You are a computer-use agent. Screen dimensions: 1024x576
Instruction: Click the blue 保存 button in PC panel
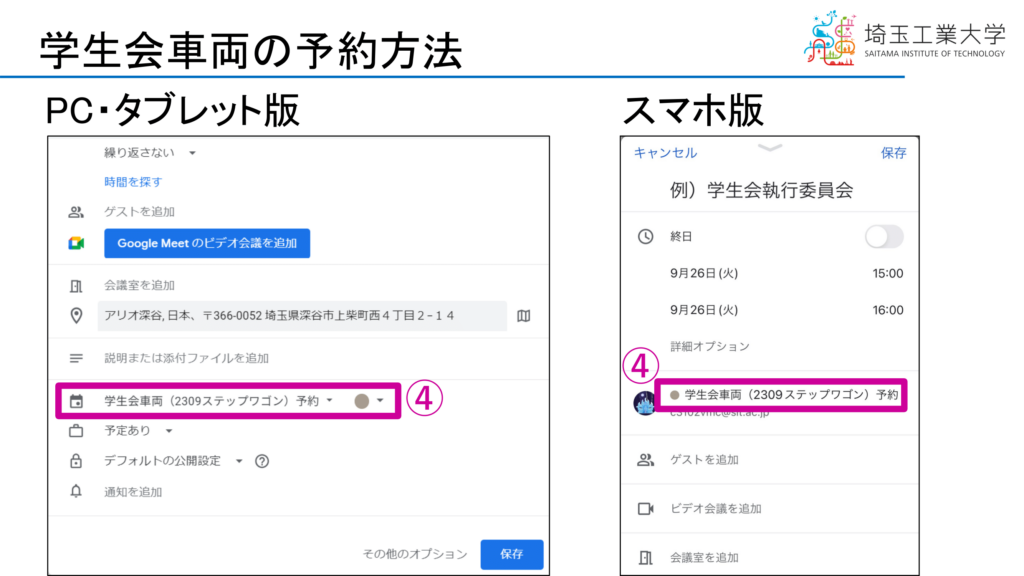click(512, 554)
